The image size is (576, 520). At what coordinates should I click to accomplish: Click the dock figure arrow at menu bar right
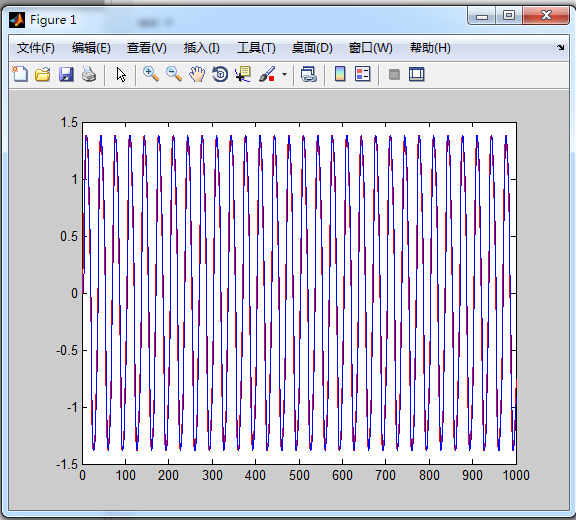[x=560, y=47]
